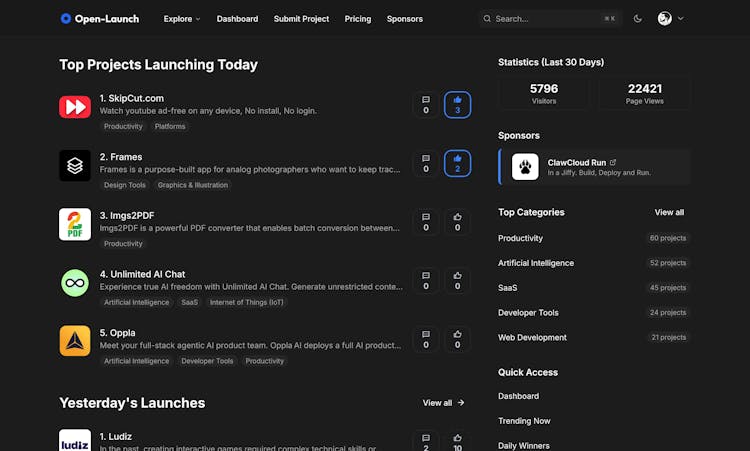Viewport: 750px width, 451px height.
Task: Click the Productivity tag on SkipCut.com
Action: pyautogui.click(x=123, y=126)
